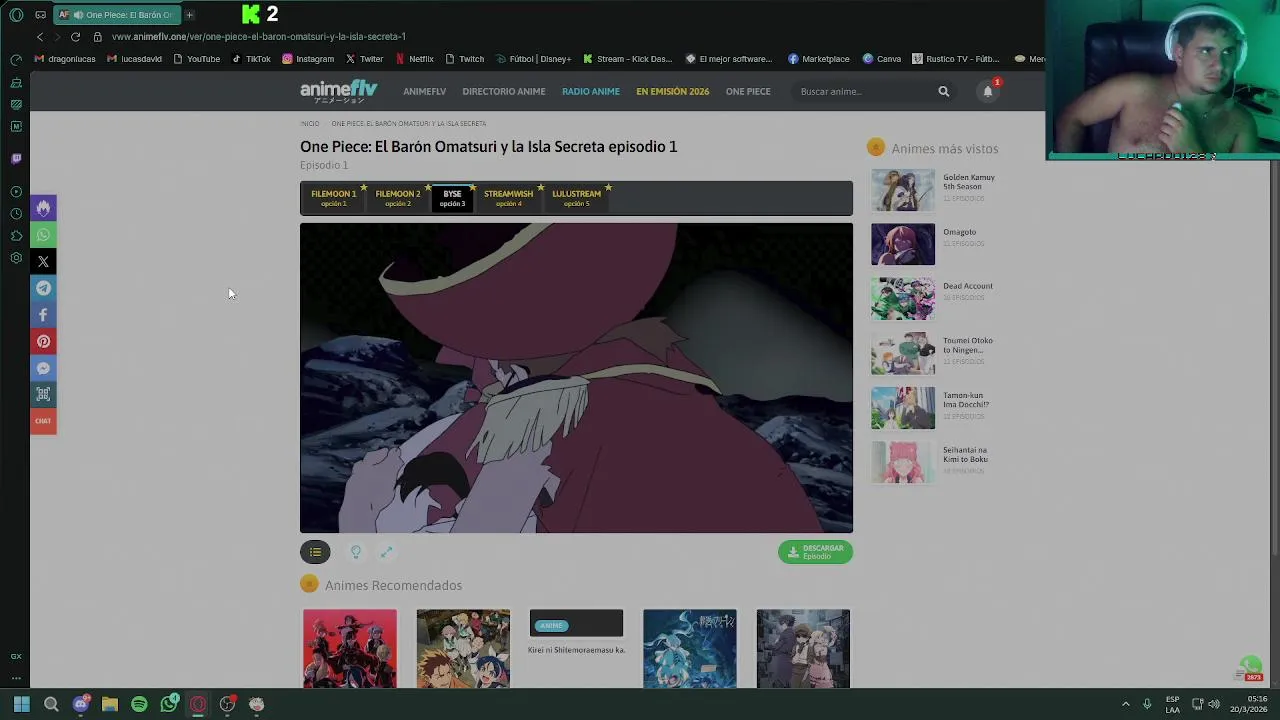Image resolution: width=1280 pixels, height=720 pixels.
Task: Open Toumei Otoko to Ningen thumbnail
Action: (903, 353)
